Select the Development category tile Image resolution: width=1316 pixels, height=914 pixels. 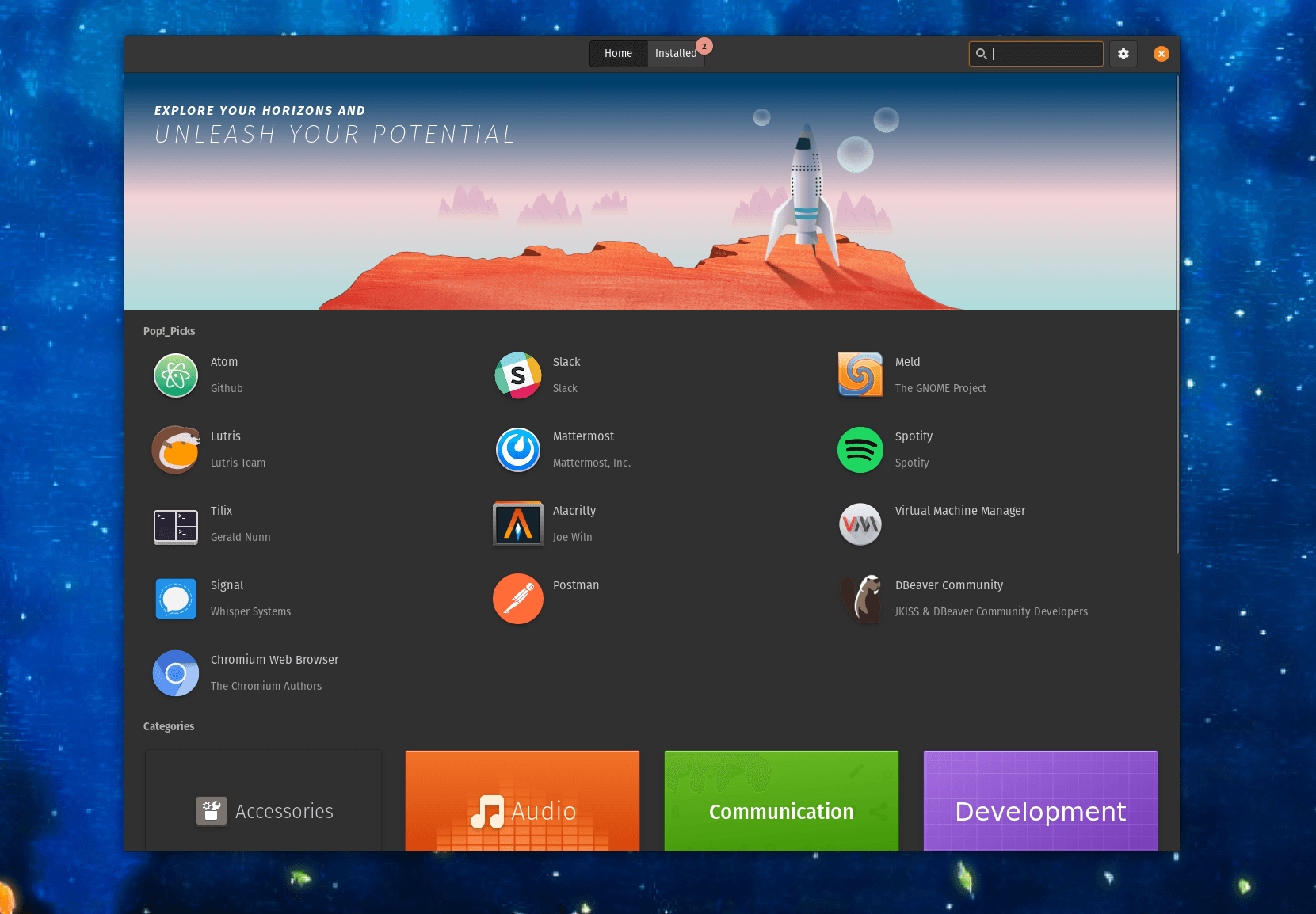1040,802
